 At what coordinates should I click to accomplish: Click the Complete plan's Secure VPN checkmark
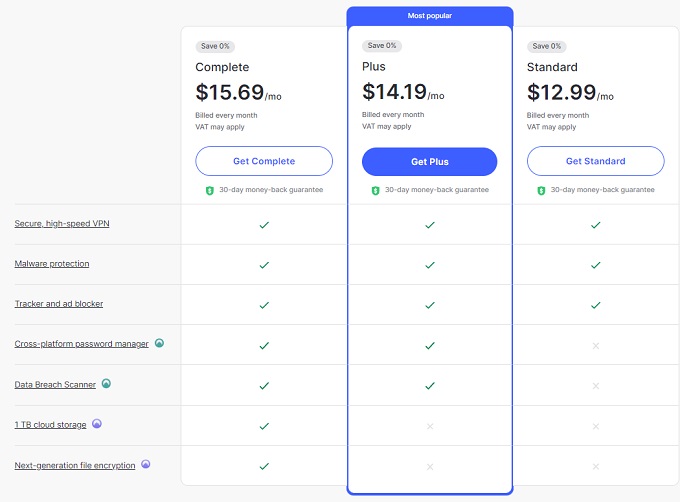pos(264,225)
